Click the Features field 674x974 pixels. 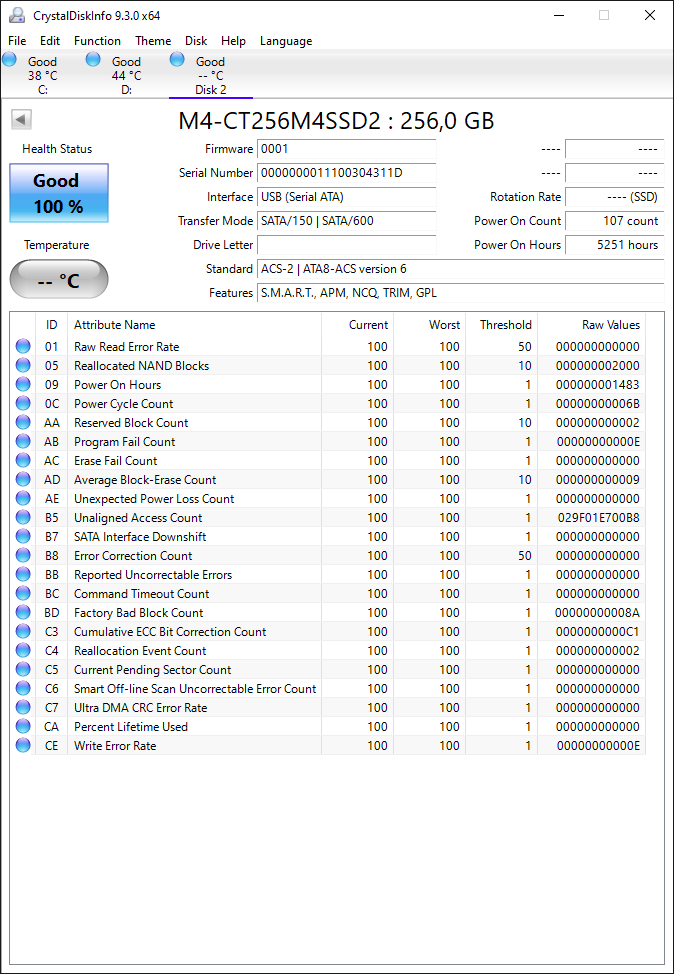click(x=461, y=293)
